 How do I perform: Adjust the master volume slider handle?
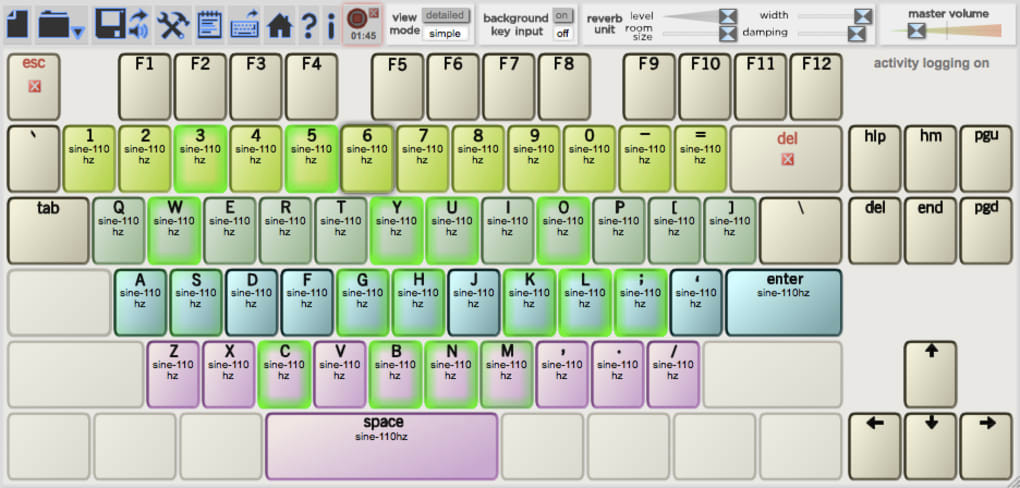pos(917,30)
